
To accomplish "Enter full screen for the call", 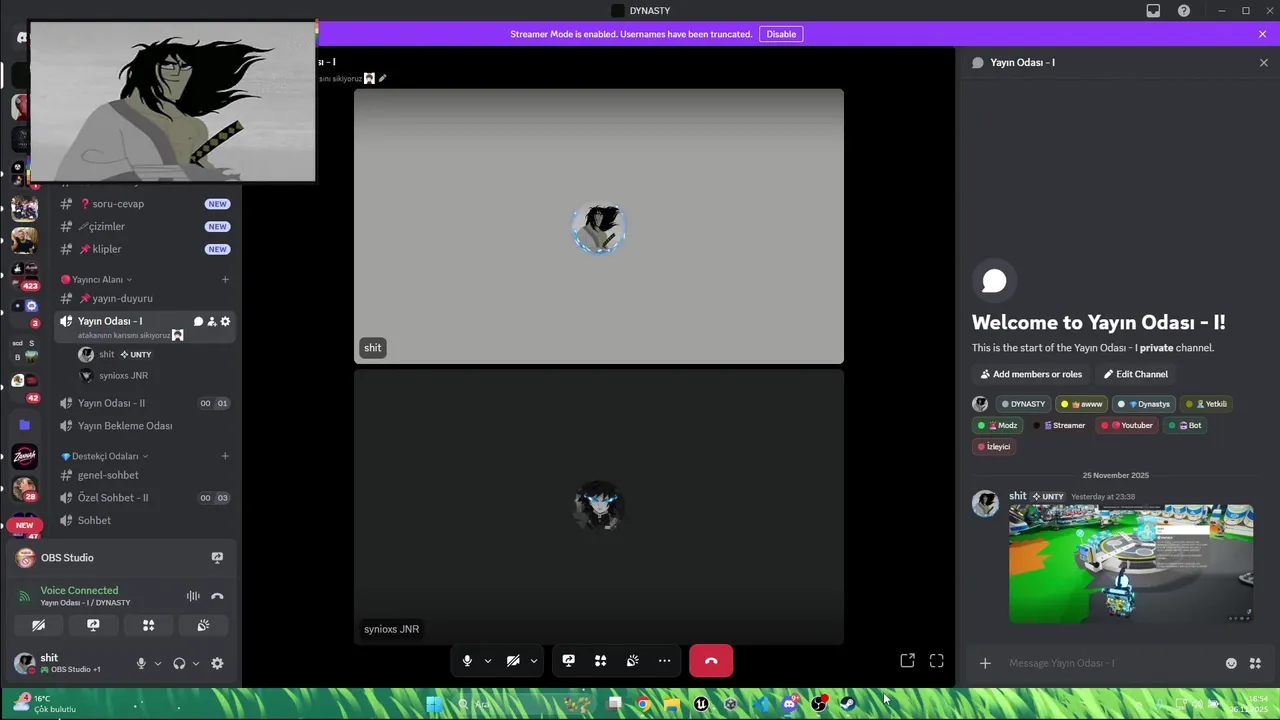I will click(x=936, y=661).
